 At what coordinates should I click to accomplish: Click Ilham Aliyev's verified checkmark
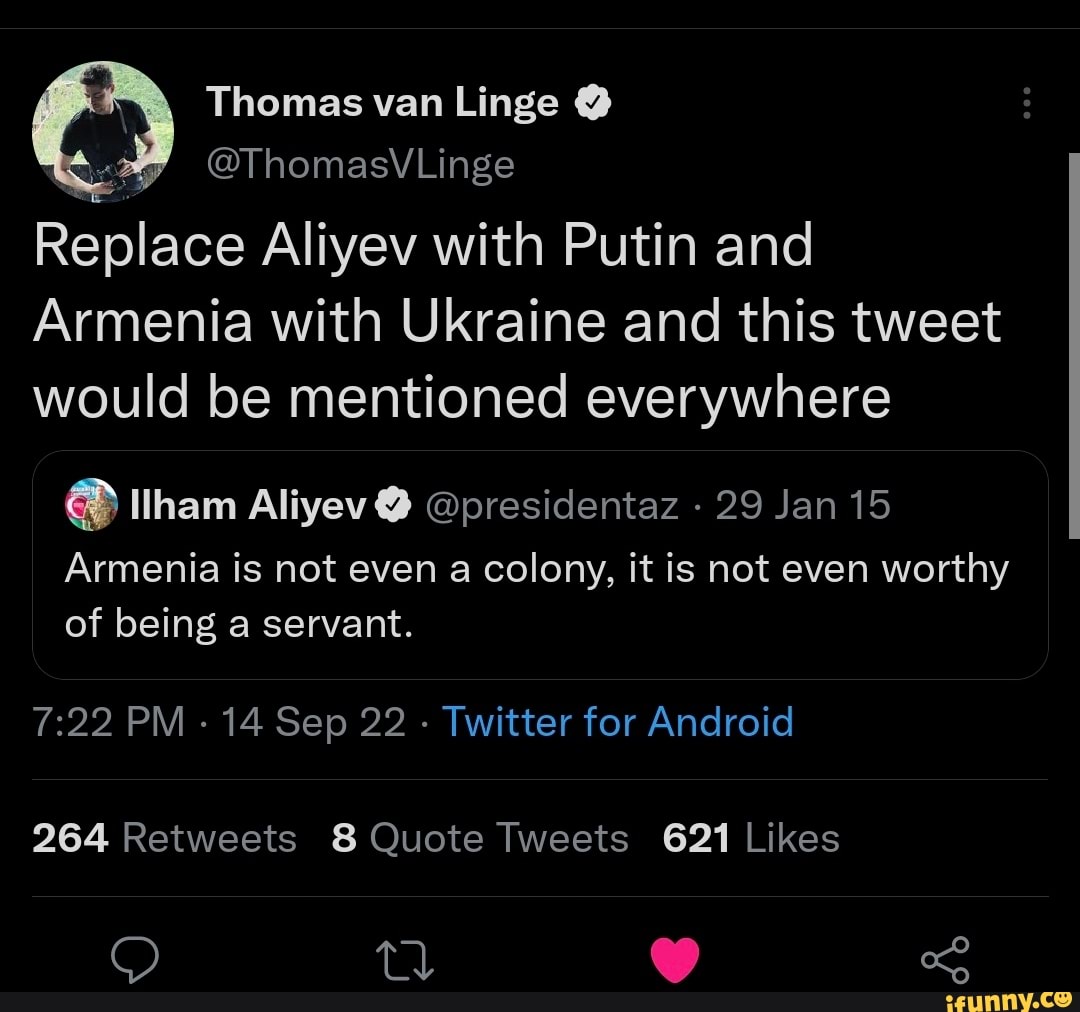[x=392, y=504]
